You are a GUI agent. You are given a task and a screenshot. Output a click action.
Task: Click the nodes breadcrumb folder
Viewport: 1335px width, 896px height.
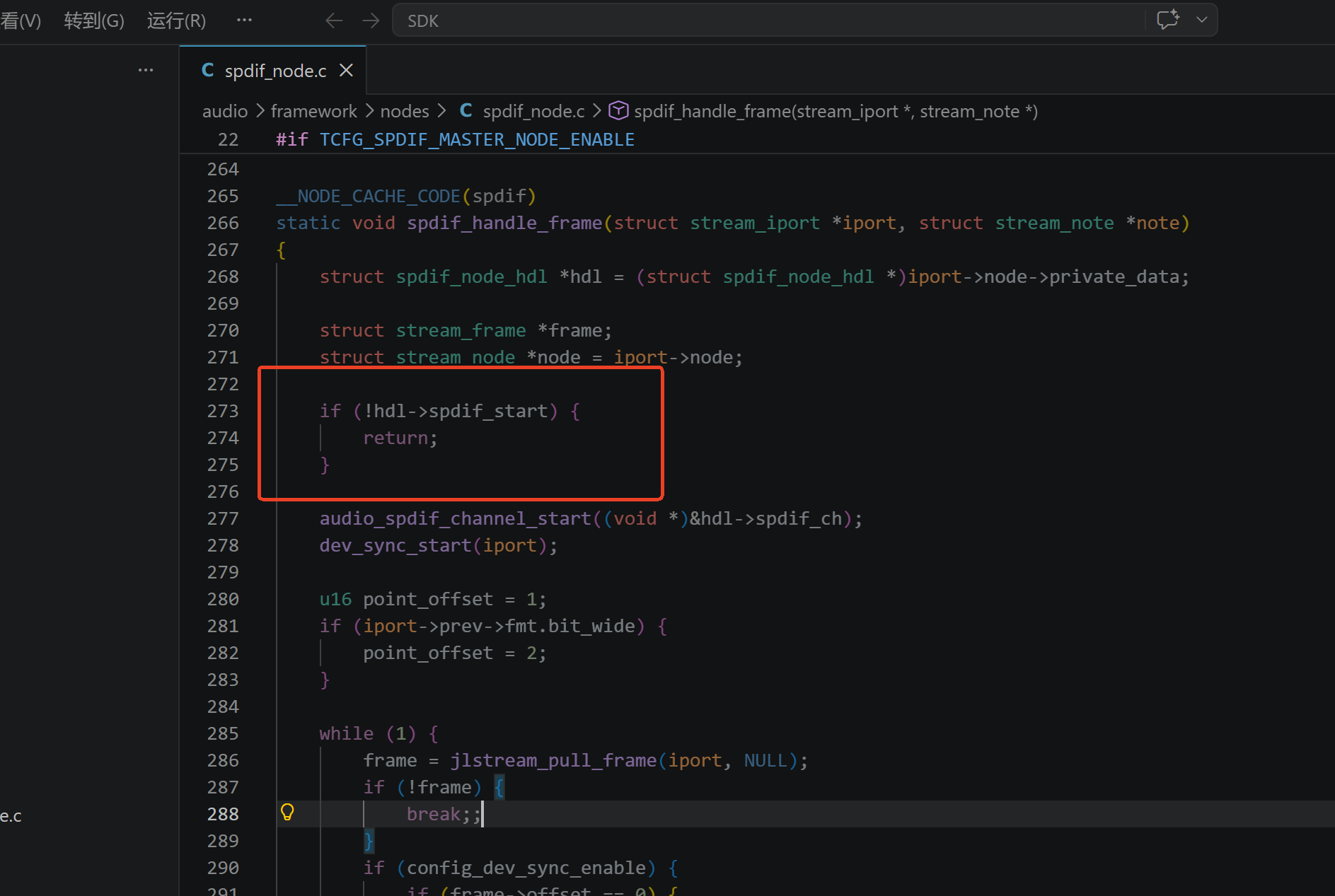coord(405,111)
